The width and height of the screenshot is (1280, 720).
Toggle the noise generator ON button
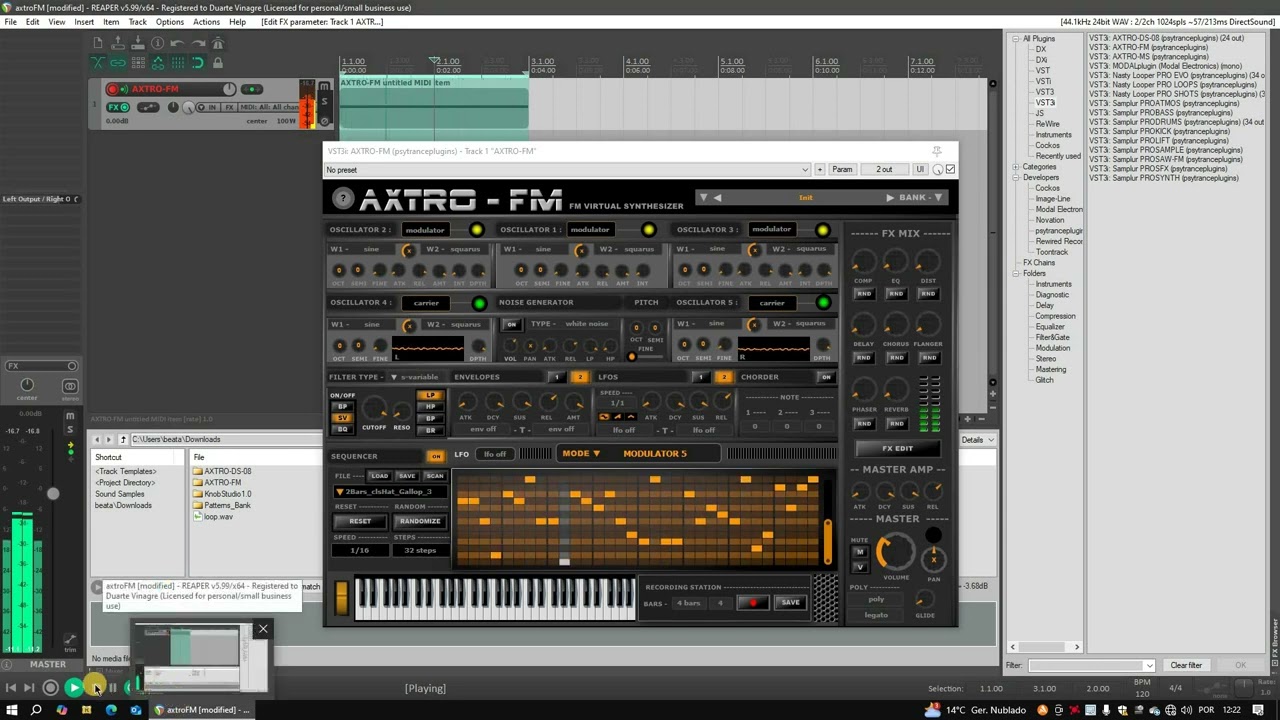coord(512,325)
